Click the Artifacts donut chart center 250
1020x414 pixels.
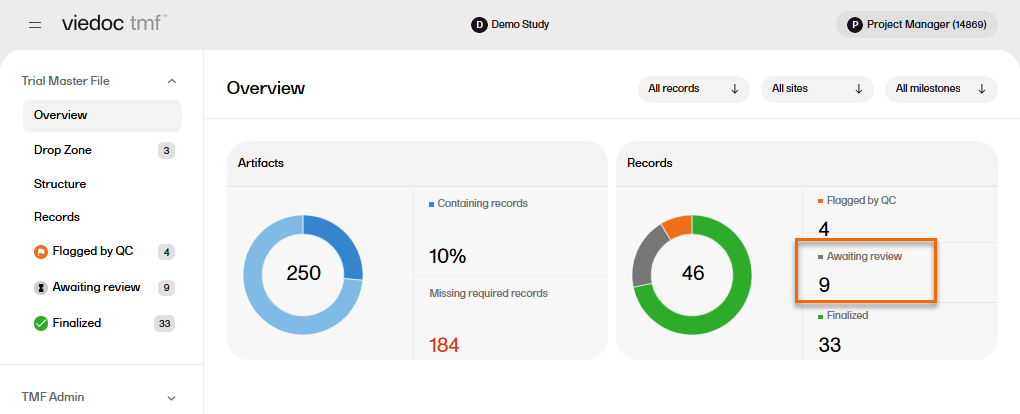coord(303,273)
